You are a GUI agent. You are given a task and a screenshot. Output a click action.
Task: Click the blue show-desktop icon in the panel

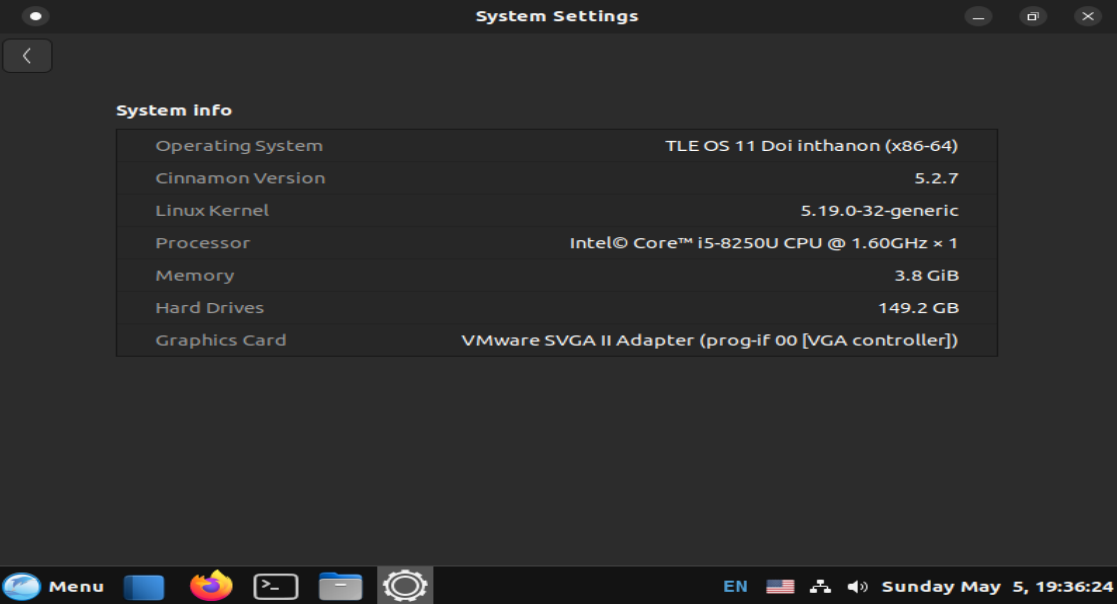(144, 587)
